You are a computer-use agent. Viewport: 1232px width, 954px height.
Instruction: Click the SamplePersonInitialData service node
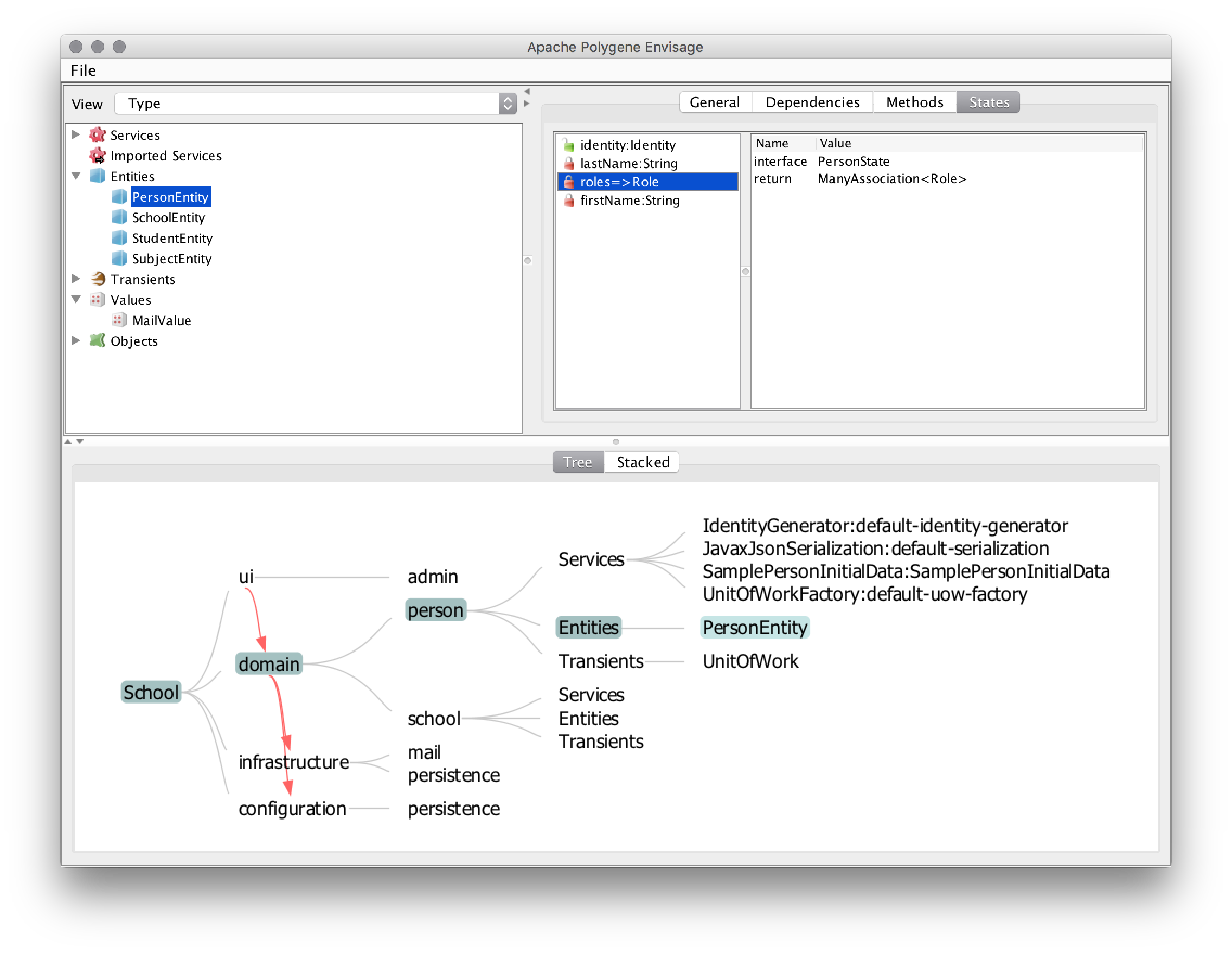[x=906, y=571]
